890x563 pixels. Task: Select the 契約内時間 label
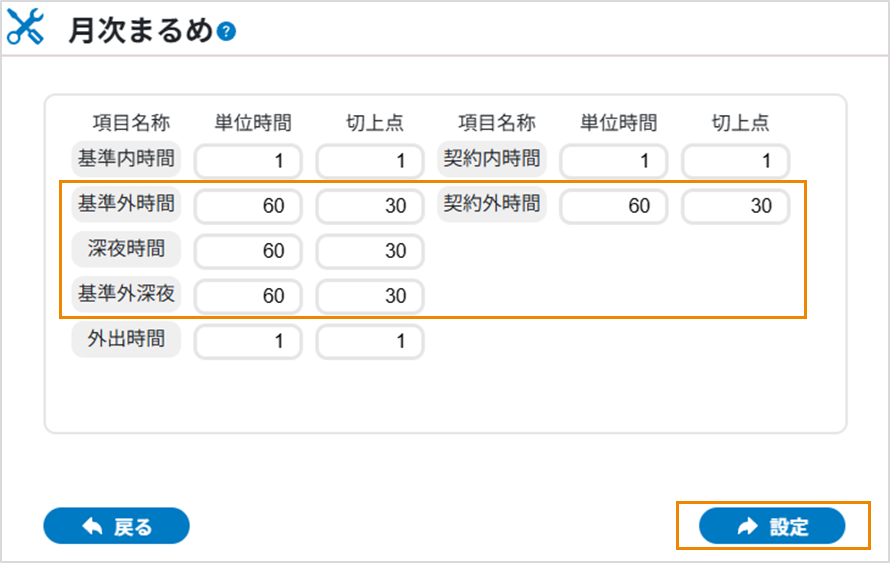[x=492, y=158]
